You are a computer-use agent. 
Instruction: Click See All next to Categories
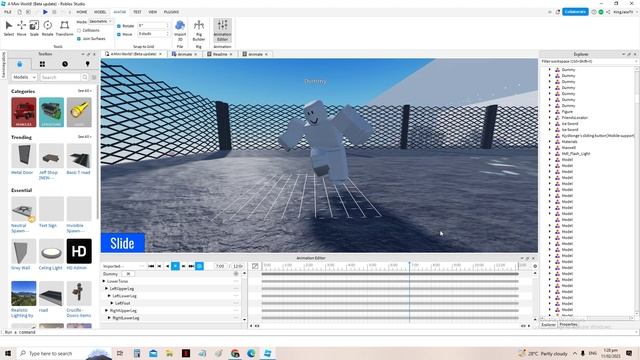(84, 91)
